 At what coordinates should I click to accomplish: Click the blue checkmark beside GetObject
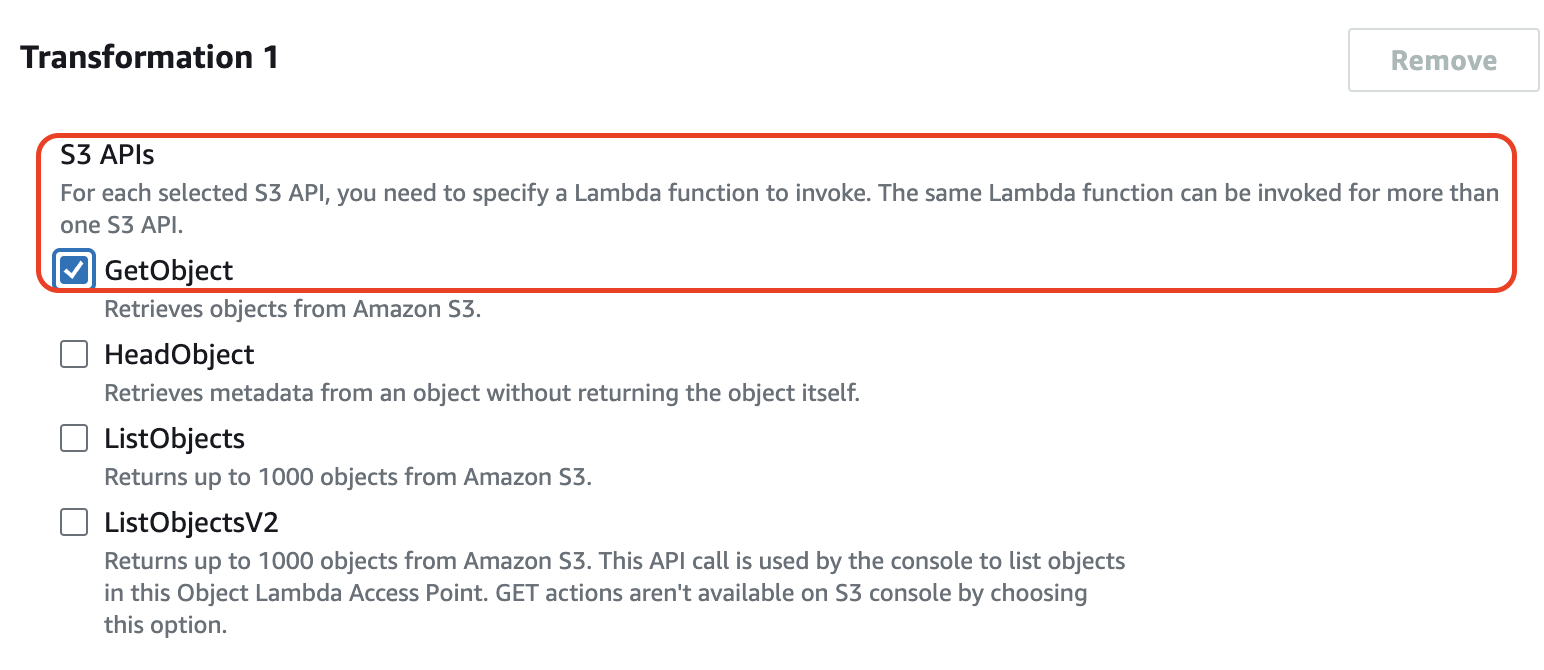[x=74, y=270]
